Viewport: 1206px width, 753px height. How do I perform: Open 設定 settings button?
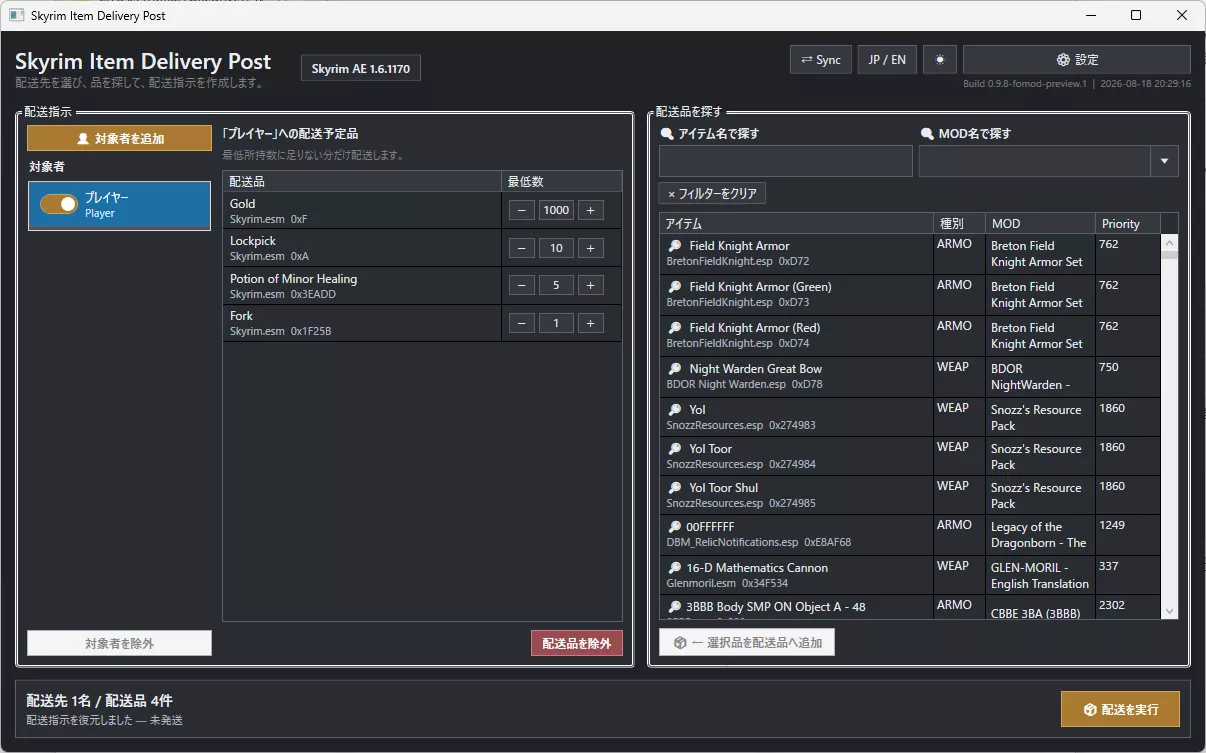tap(1077, 60)
